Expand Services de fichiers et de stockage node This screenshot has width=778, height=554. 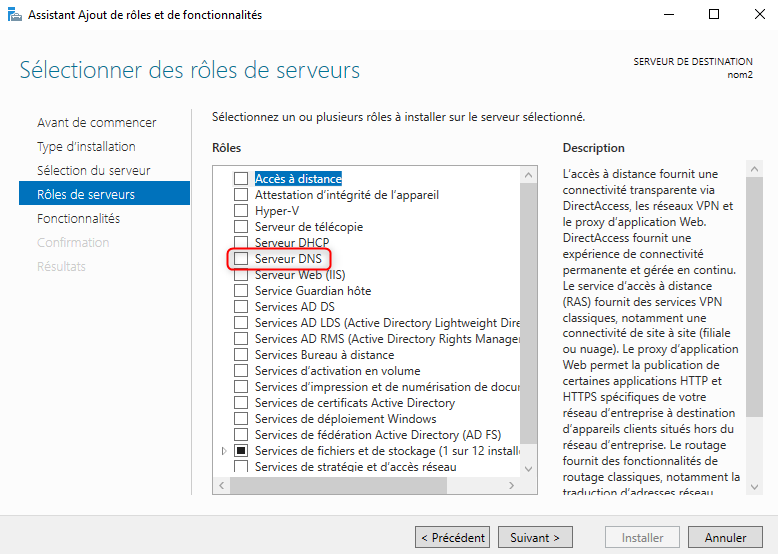point(224,451)
